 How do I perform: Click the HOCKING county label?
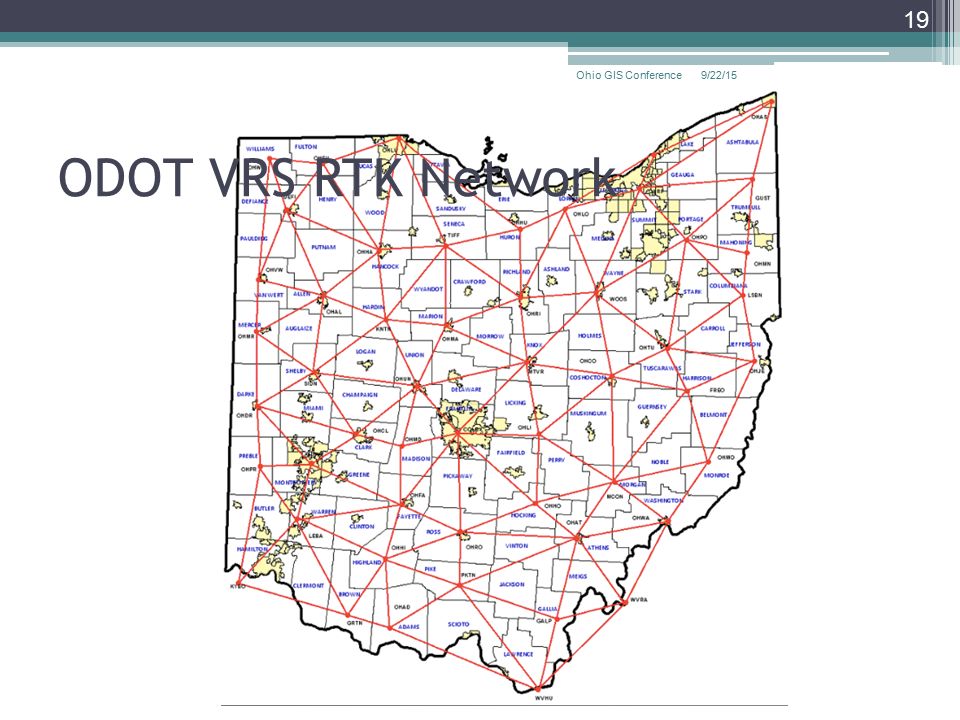(523, 516)
